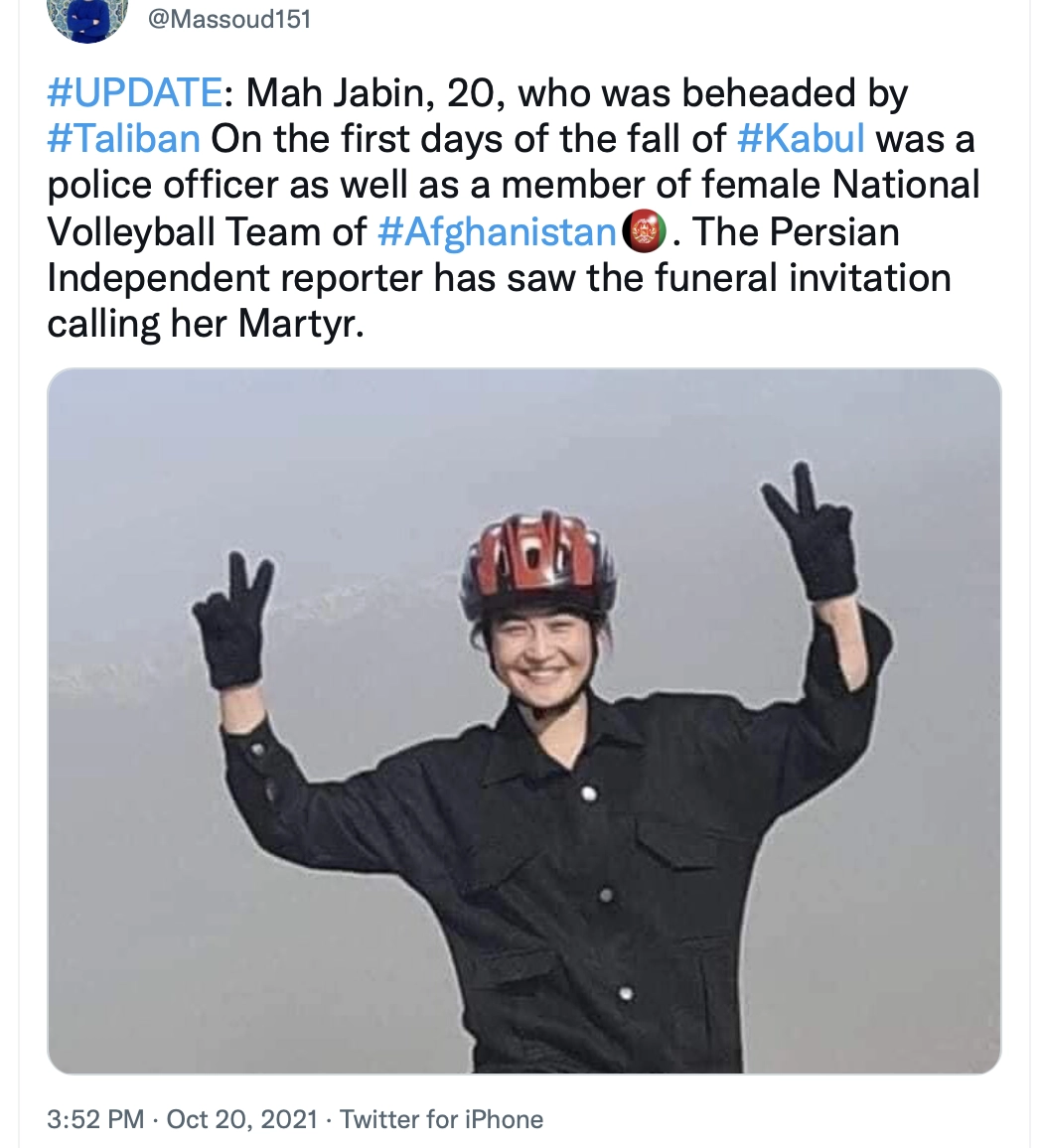The height and width of the screenshot is (1148, 1041).
Task: View the 3:52 PM tweet timestamp
Action: tap(96, 1119)
